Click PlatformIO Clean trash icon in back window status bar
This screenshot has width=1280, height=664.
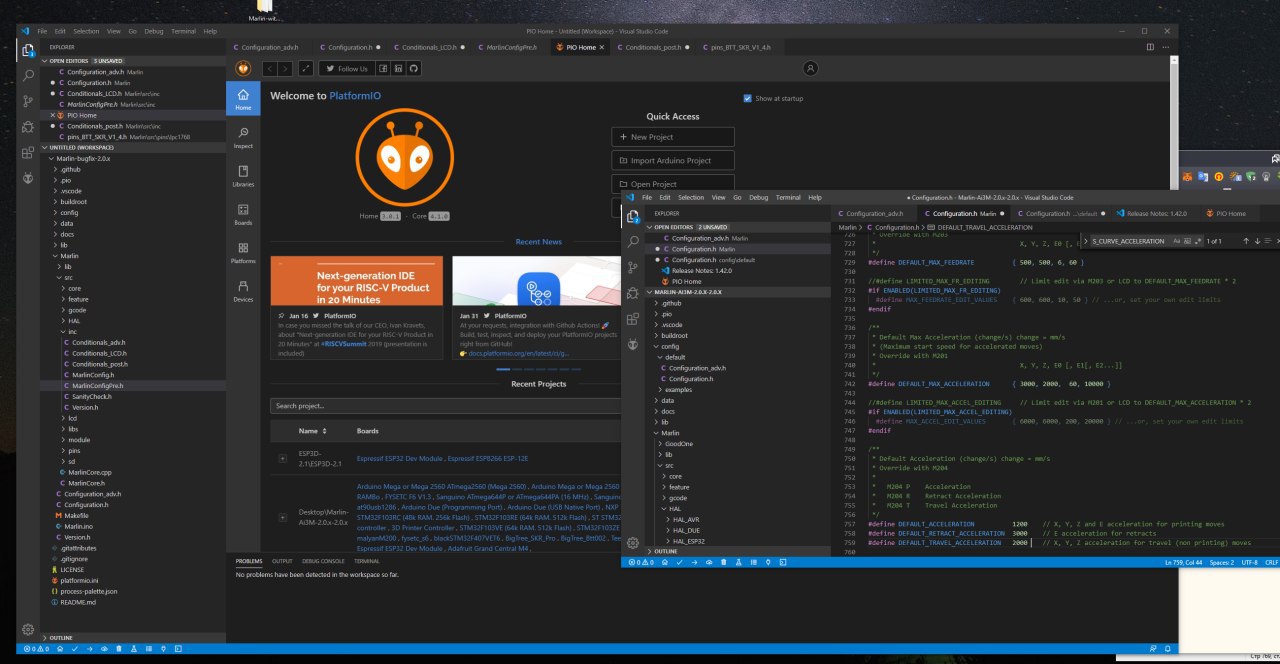tap(119, 649)
